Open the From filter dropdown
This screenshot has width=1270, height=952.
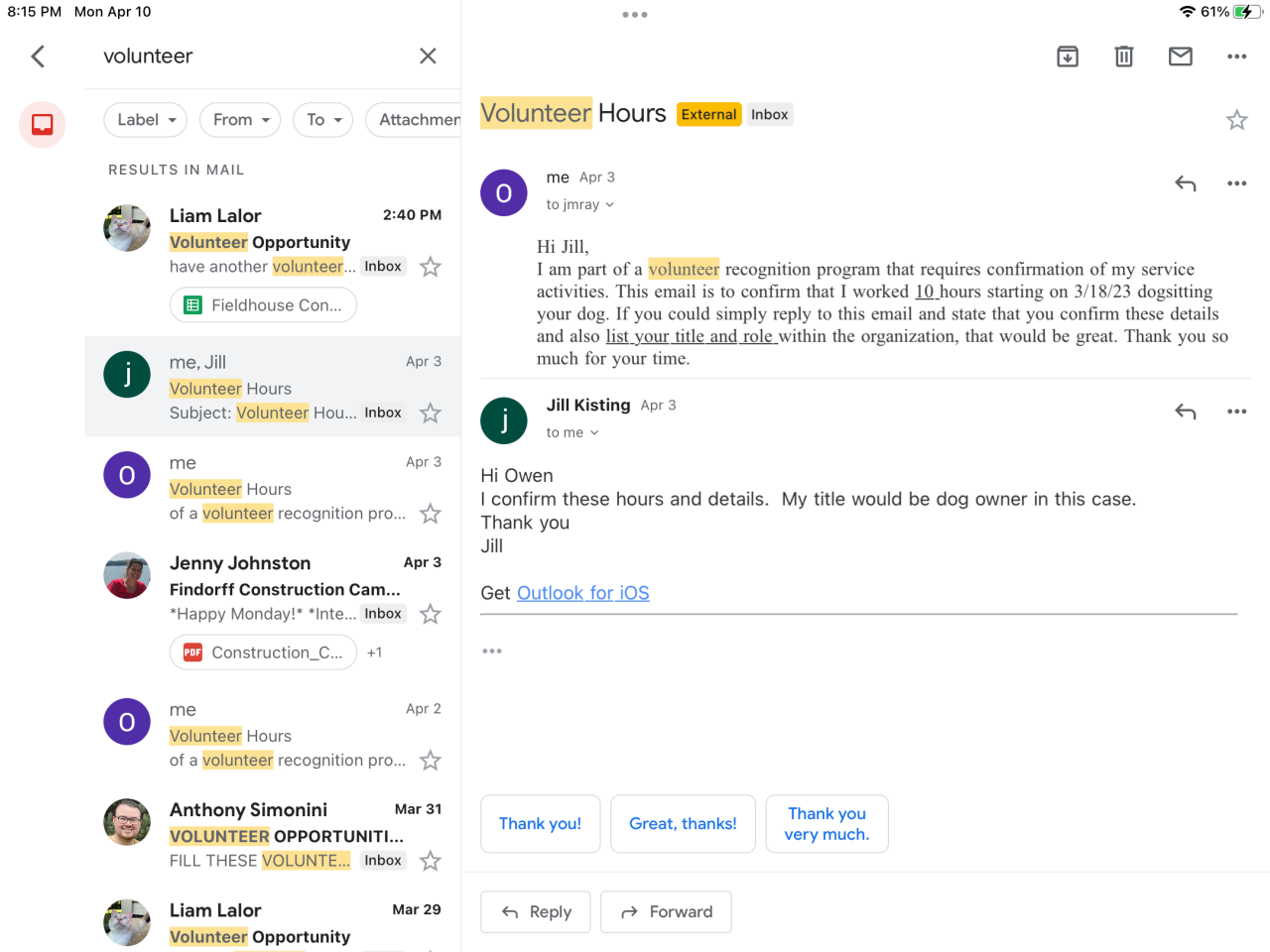[240, 120]
